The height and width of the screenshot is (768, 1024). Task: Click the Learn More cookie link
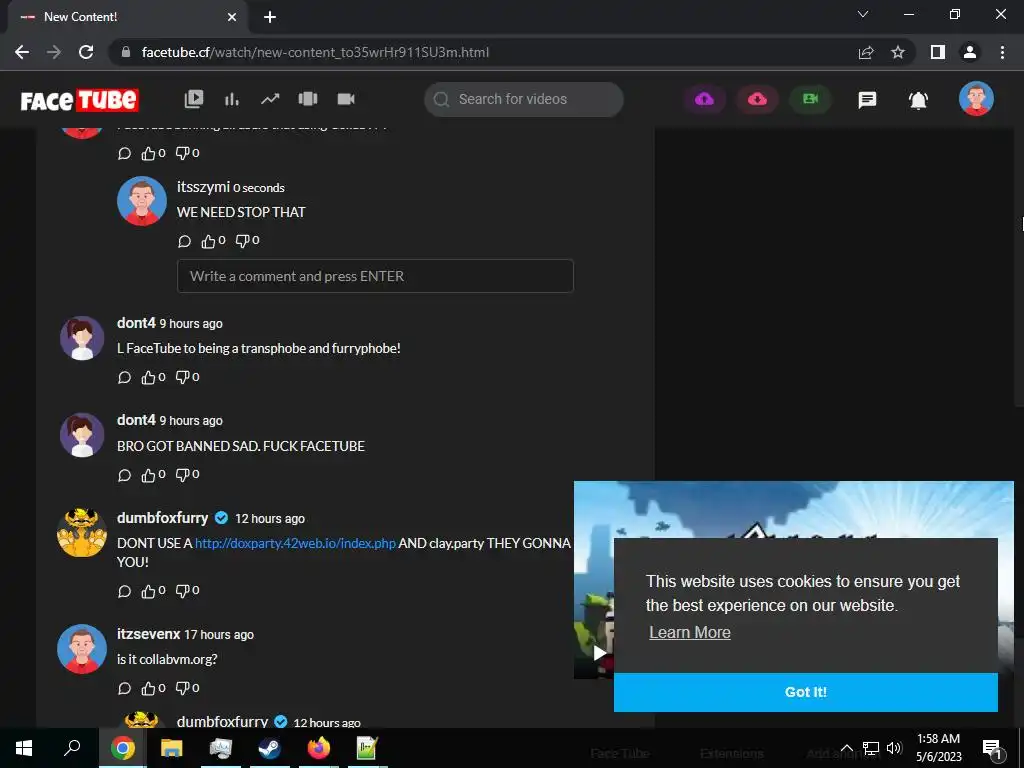tap(690, 632)
